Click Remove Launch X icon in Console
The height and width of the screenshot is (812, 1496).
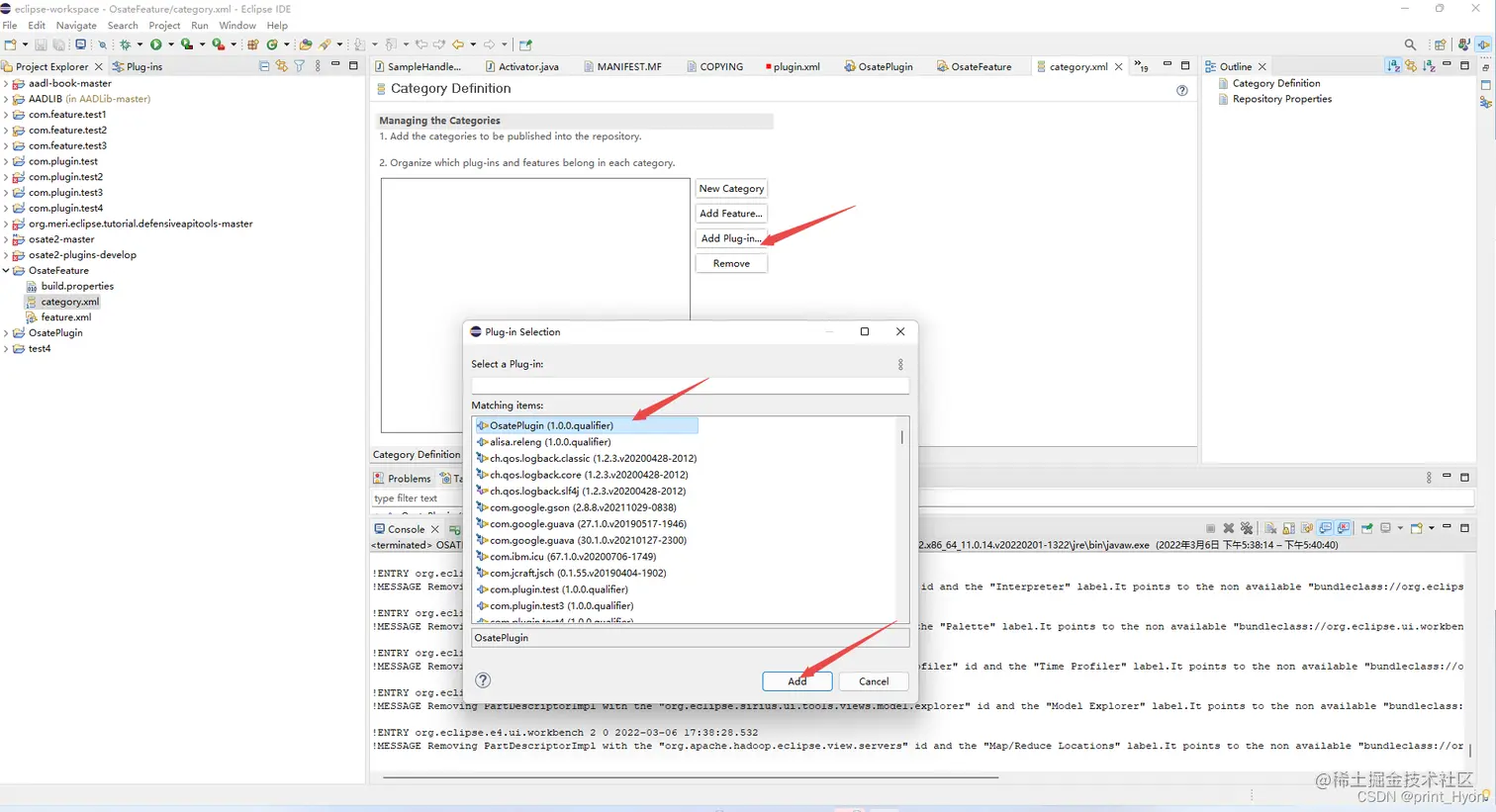tap(1229, 529)
